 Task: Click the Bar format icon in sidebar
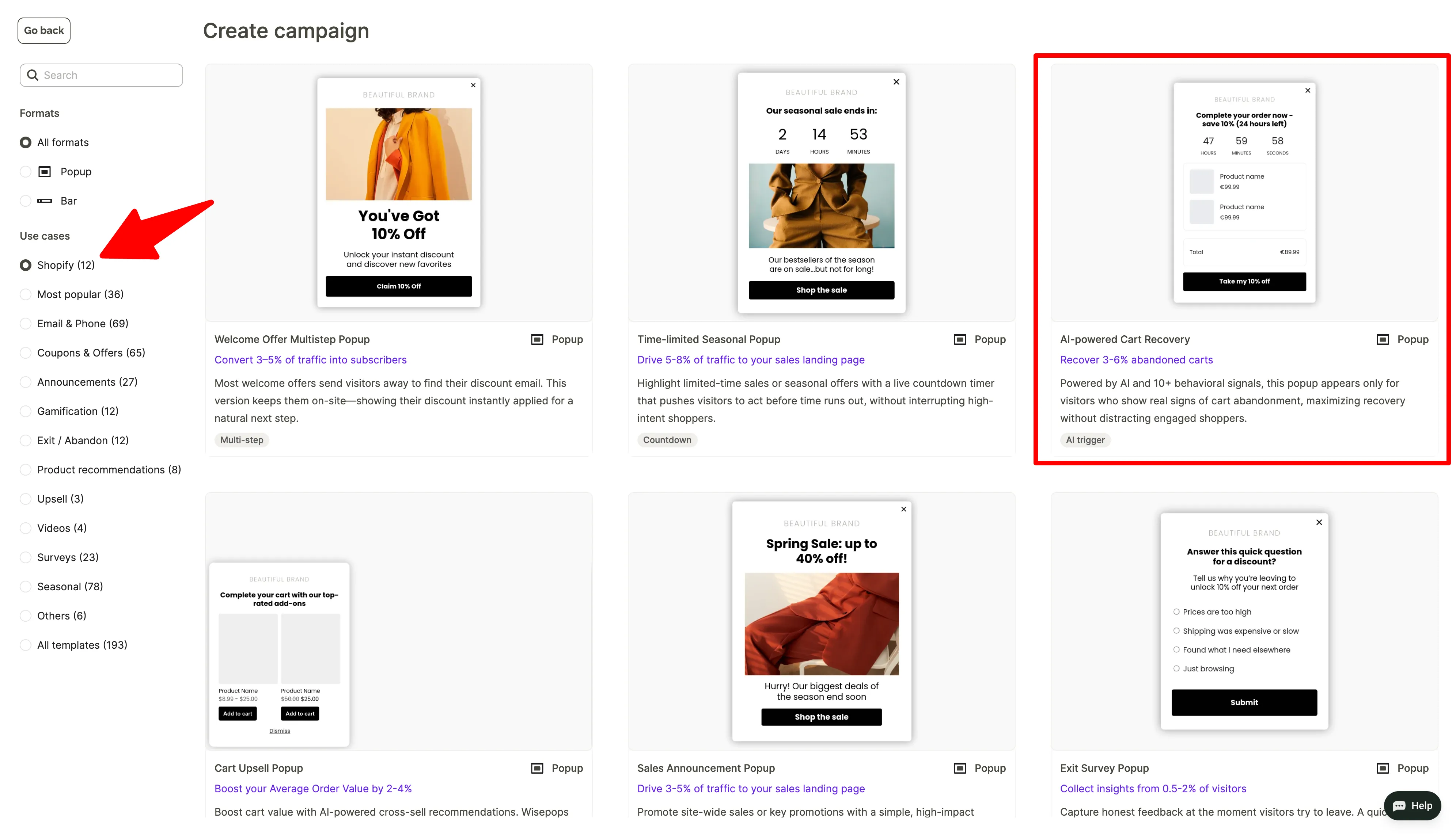tap(45, 201)
